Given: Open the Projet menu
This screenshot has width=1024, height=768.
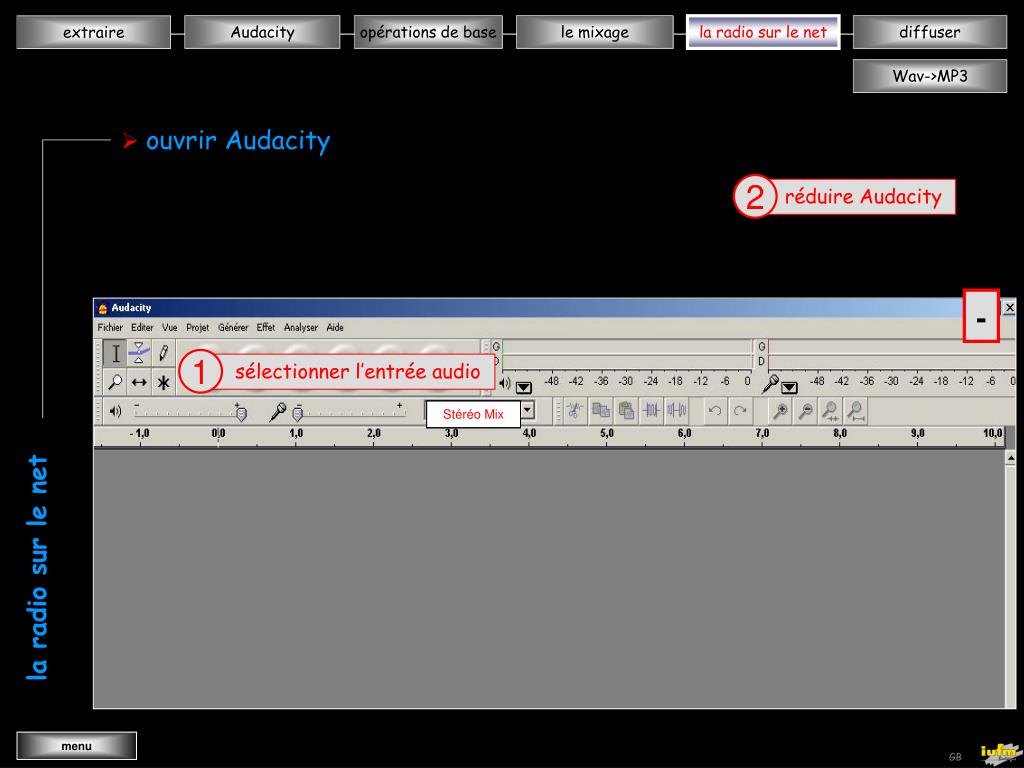Looking at the screenshot, I should (197, 327).
